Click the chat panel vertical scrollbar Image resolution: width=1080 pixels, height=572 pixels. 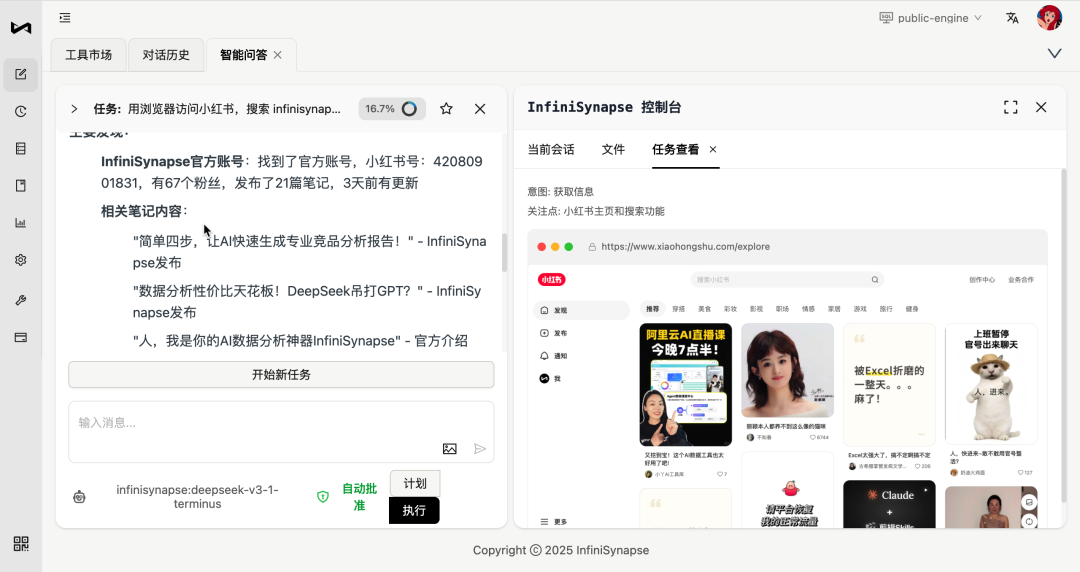click(504, 253)
